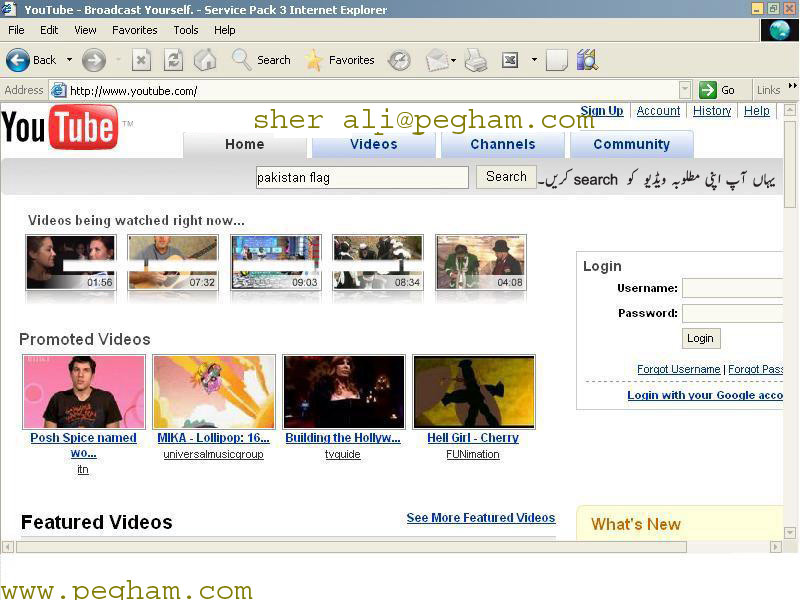
Task: Open the 04:08 video thumbnail
Action: tap(481, 262)
